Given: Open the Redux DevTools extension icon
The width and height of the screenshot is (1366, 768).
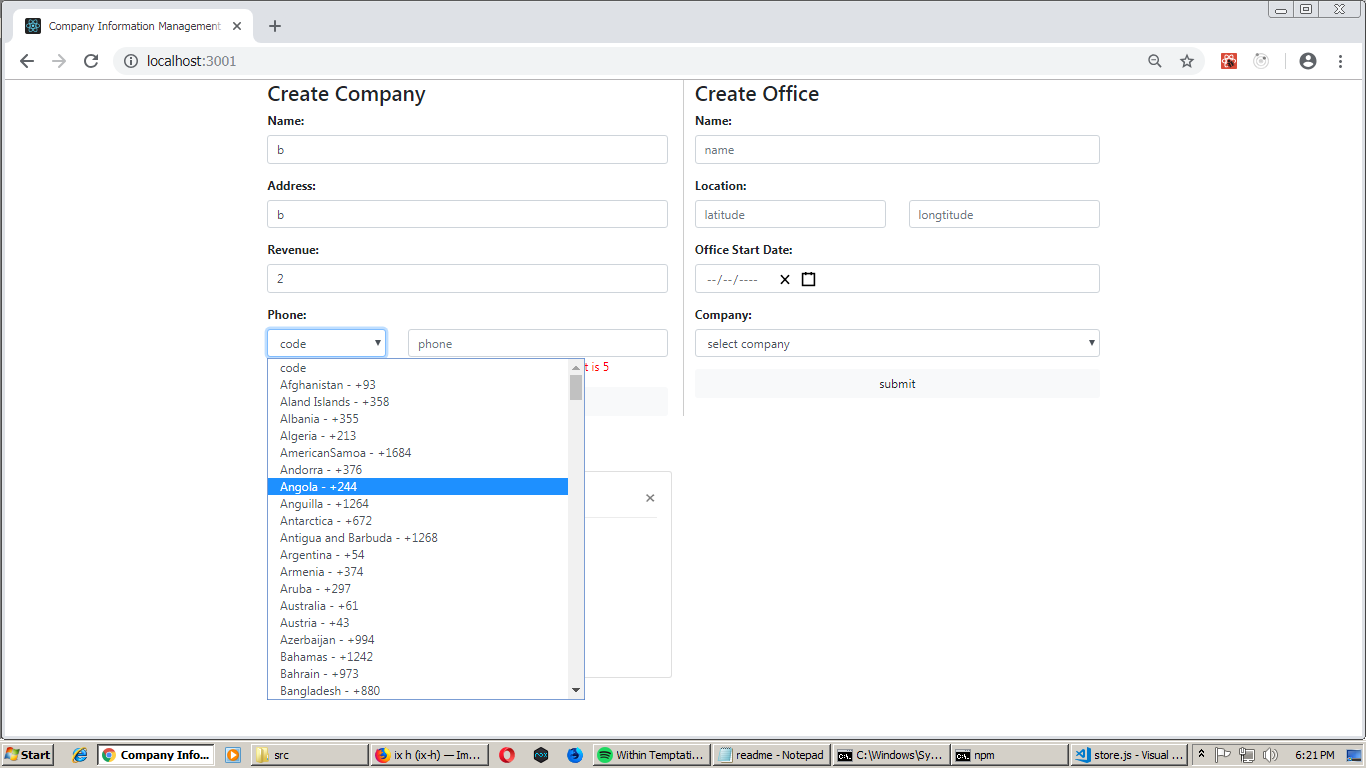Looking at the screenshot, I should tap(1261, 61).
